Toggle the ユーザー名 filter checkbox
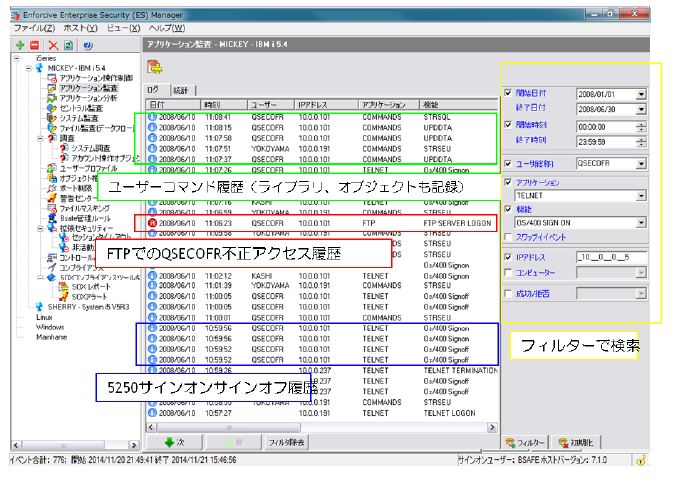This screenshot has height=481, width=674. [508, 163]
